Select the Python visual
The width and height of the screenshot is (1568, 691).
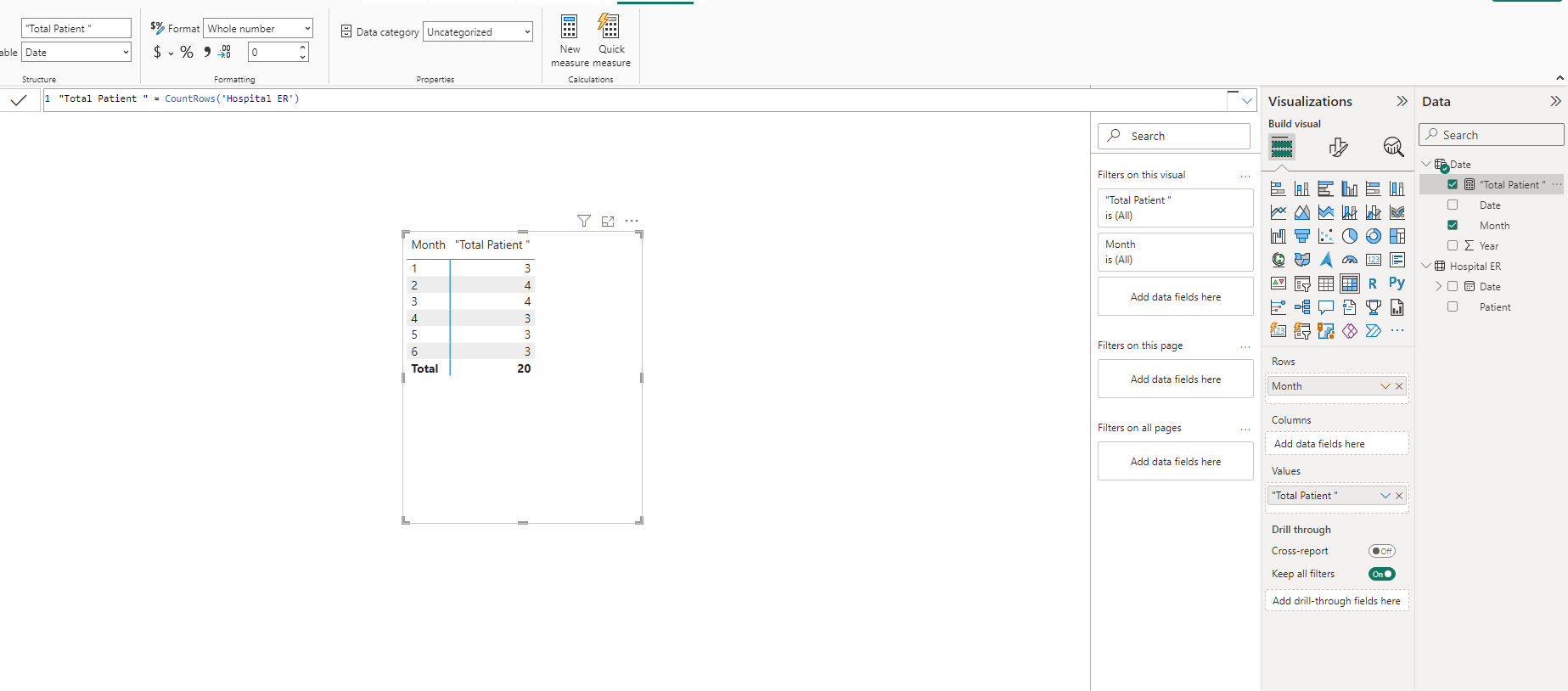1397,284
